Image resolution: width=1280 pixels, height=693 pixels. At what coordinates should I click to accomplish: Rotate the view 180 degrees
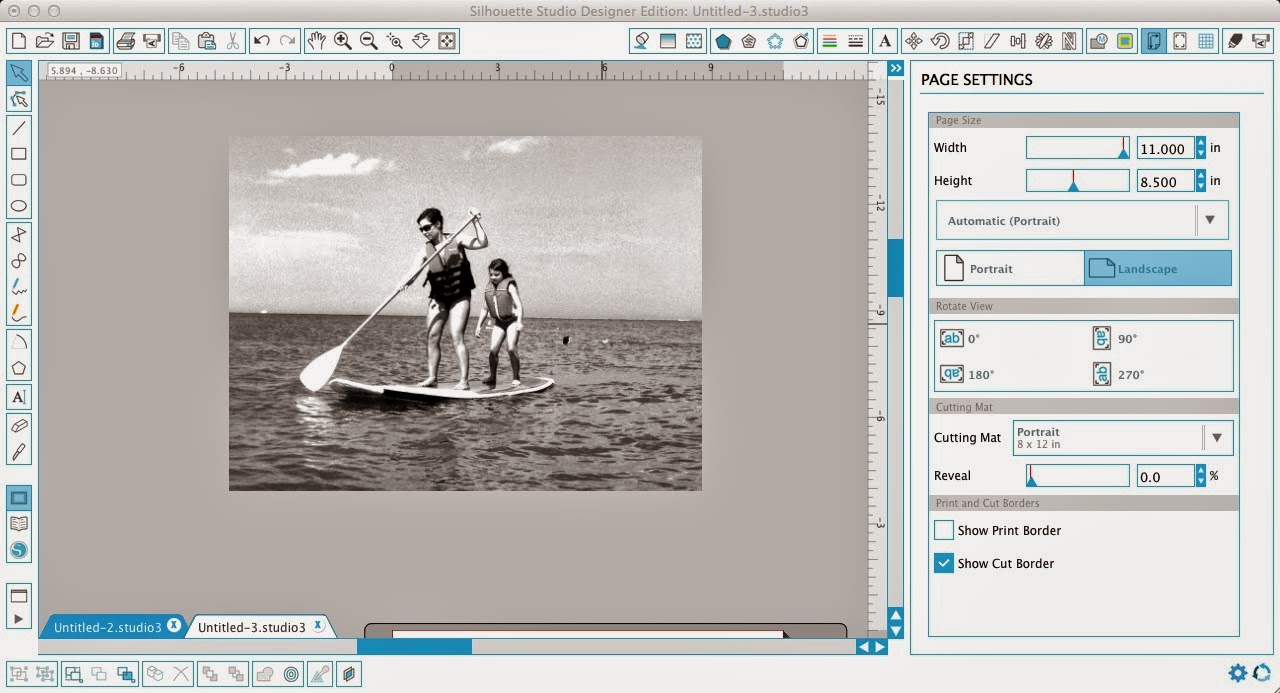965,373
